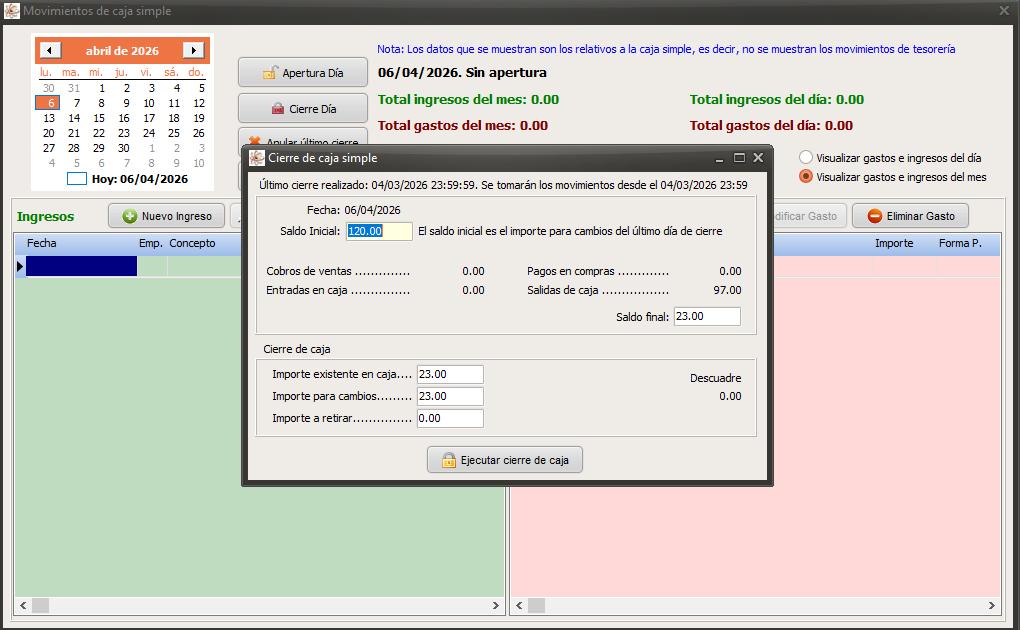
Task: Maximize the Cierre de caja simple dialog
Action: pos(739,158)
